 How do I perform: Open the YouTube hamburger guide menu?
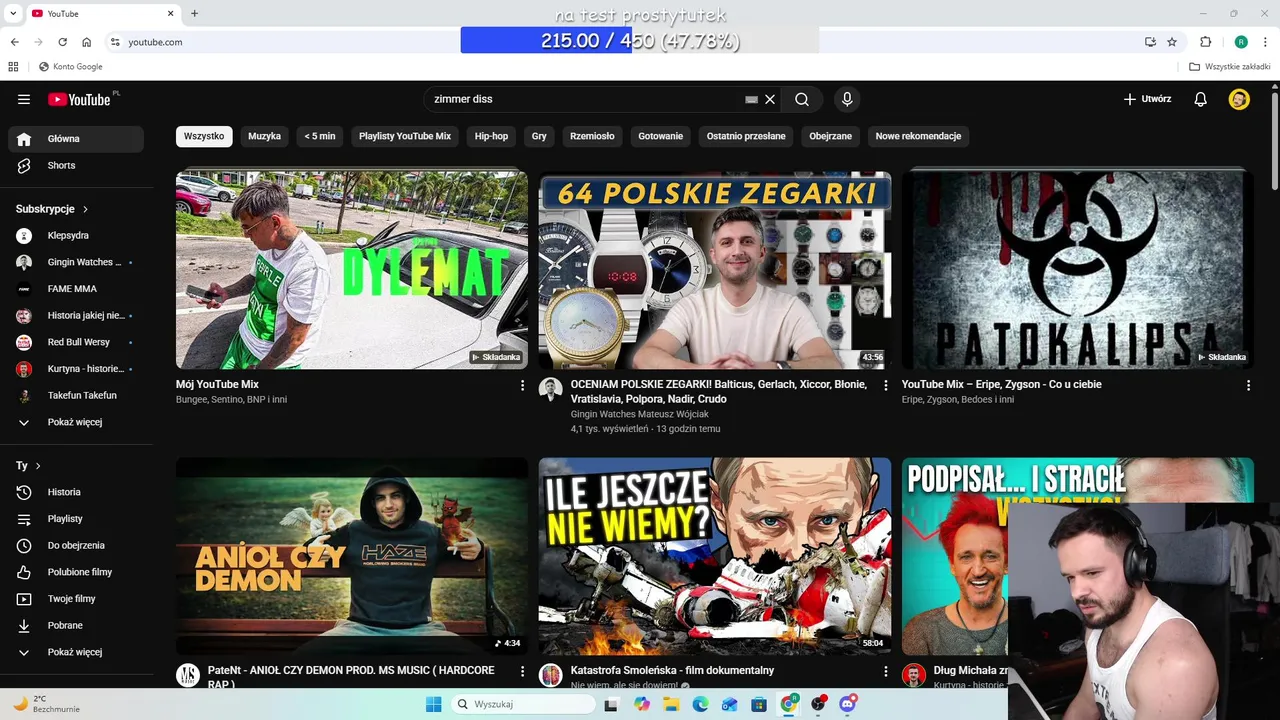point(24,99)
